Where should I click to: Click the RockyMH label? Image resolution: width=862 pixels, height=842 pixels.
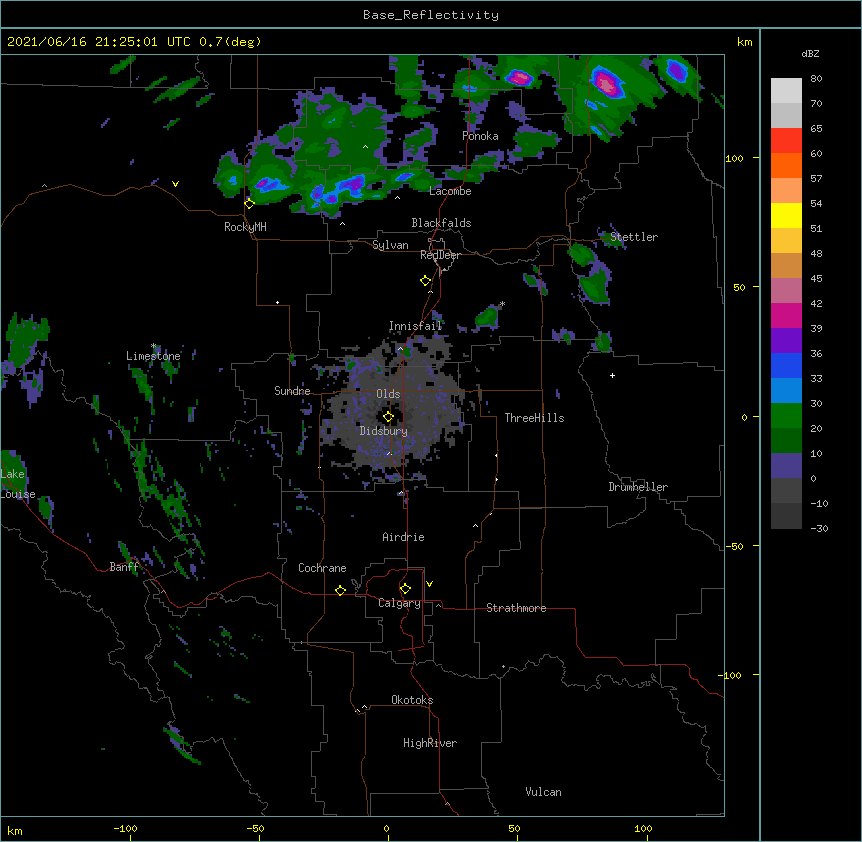pos(245,226)
